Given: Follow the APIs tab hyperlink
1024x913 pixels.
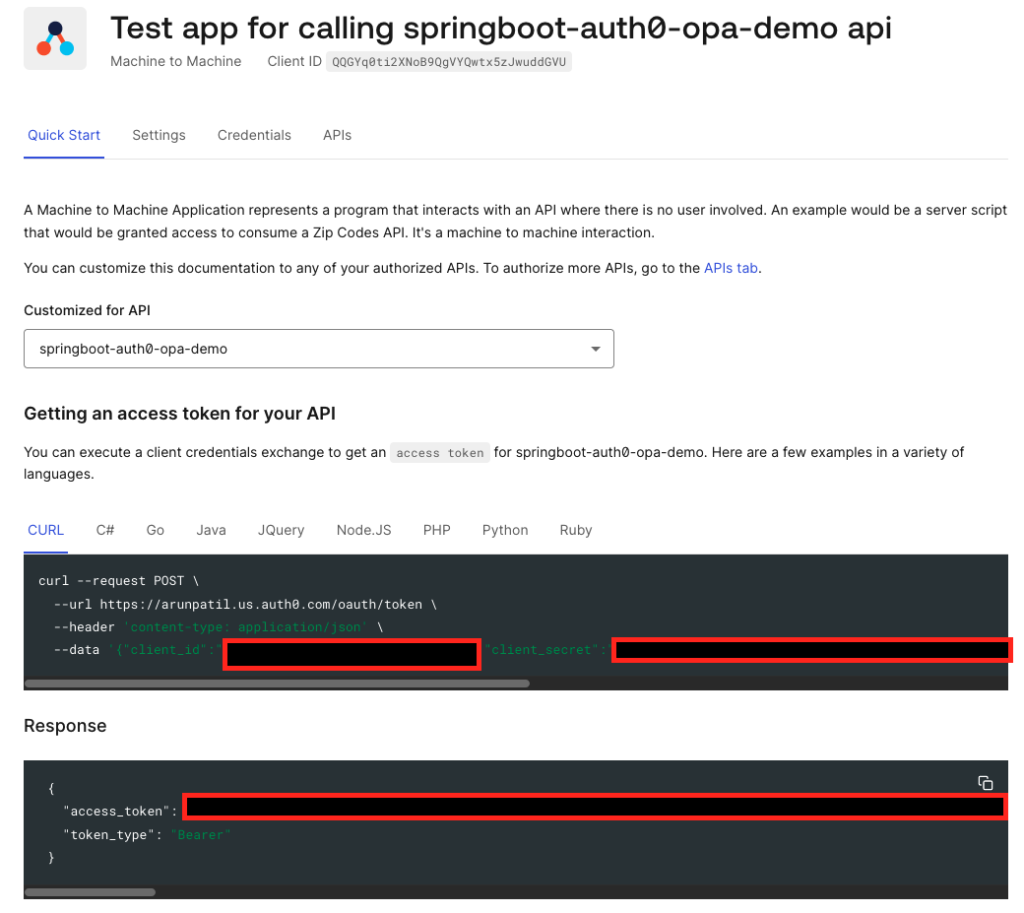Looking at the screenshot, I should 731,268.
